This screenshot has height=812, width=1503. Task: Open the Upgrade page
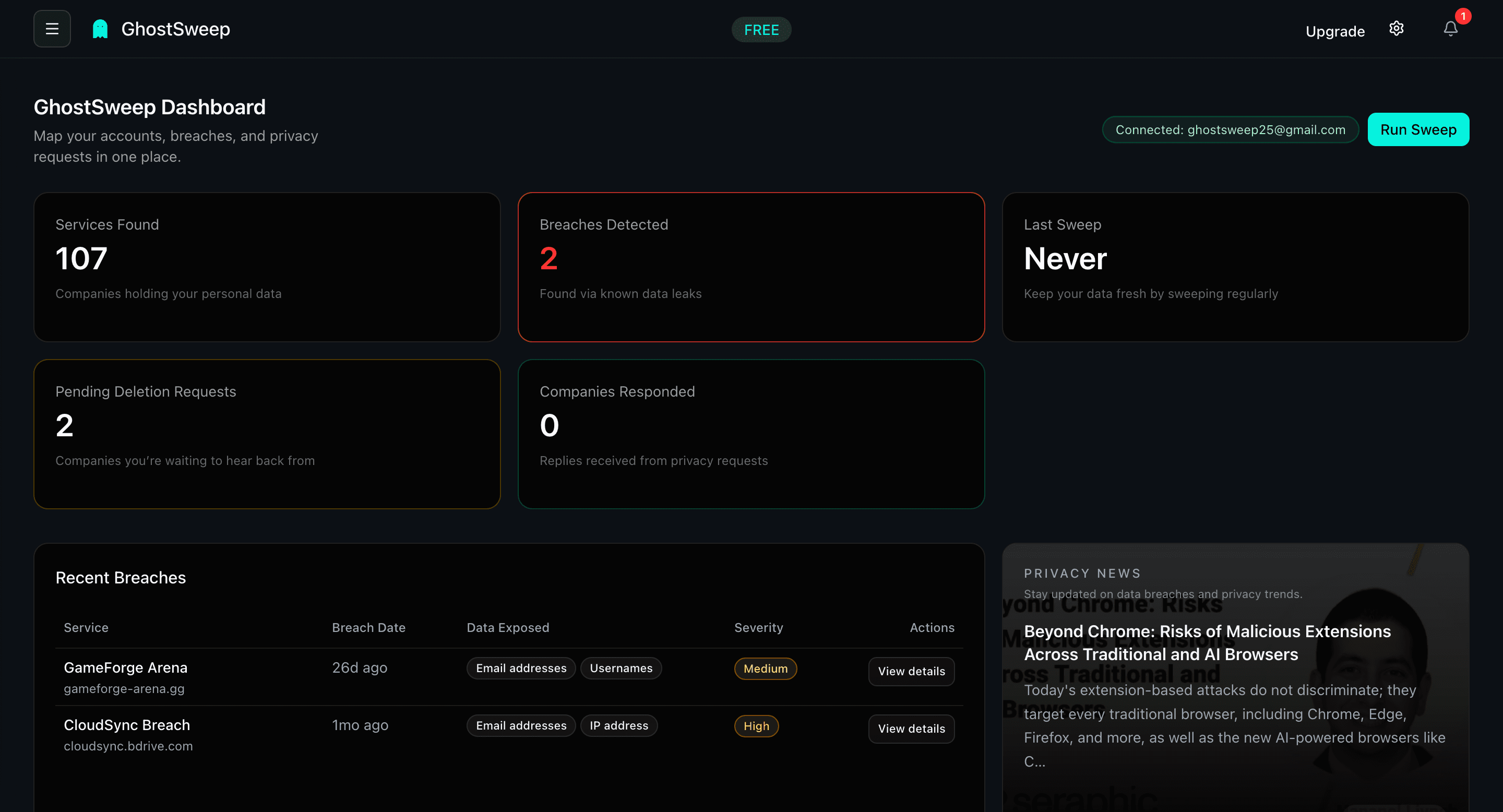(1335, 31)
